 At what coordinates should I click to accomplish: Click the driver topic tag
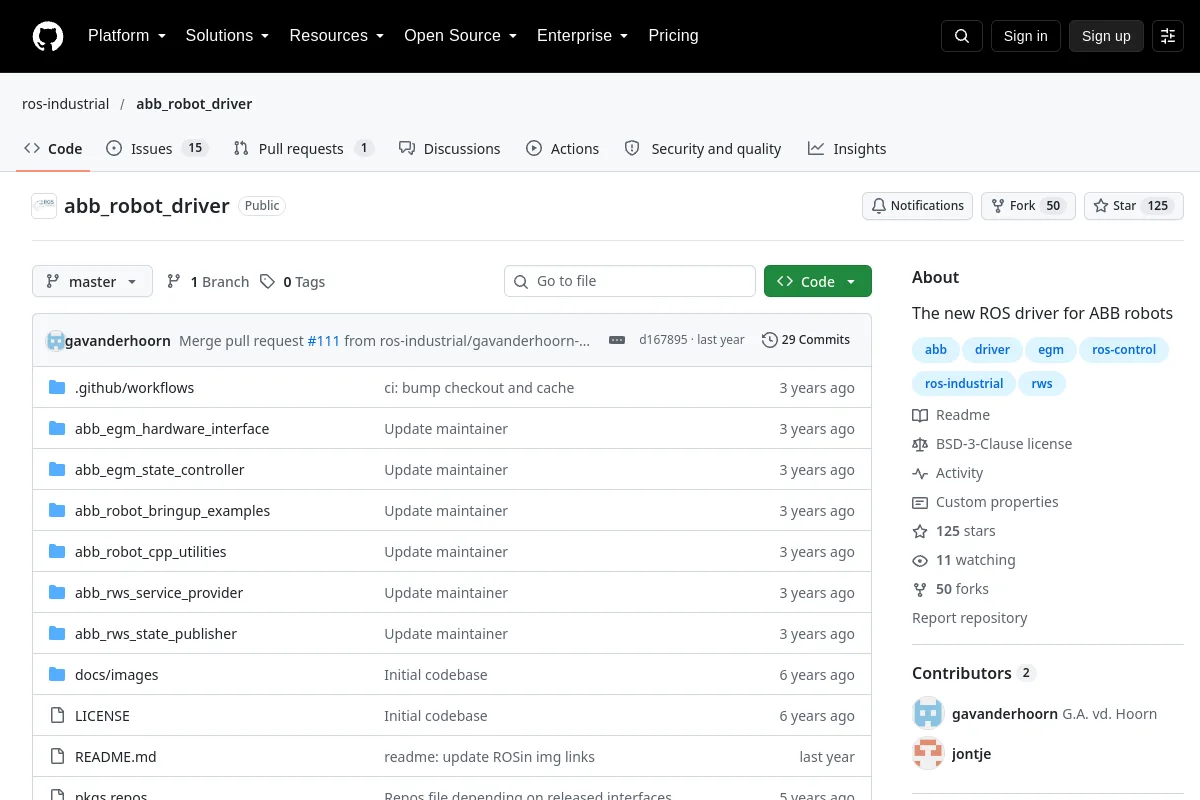(x=993, y=350)
